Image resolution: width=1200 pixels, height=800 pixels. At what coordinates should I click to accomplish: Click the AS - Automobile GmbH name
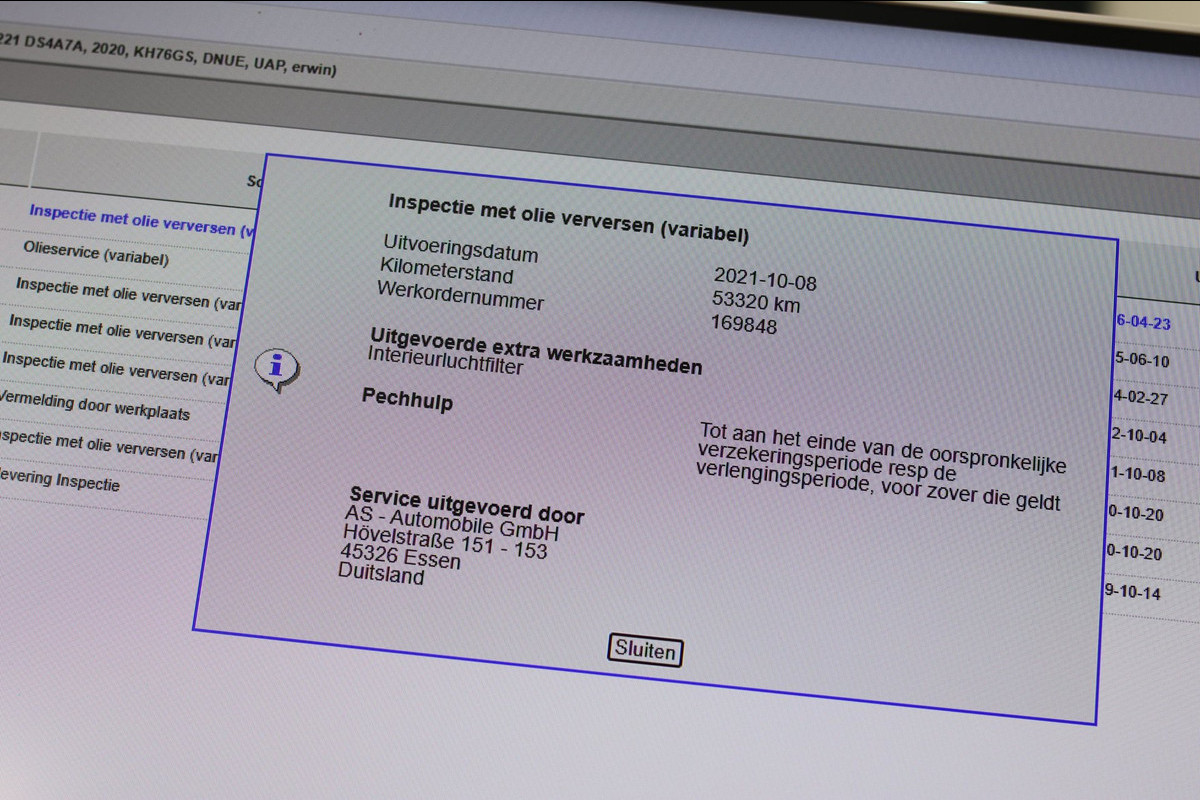[451, 524]
